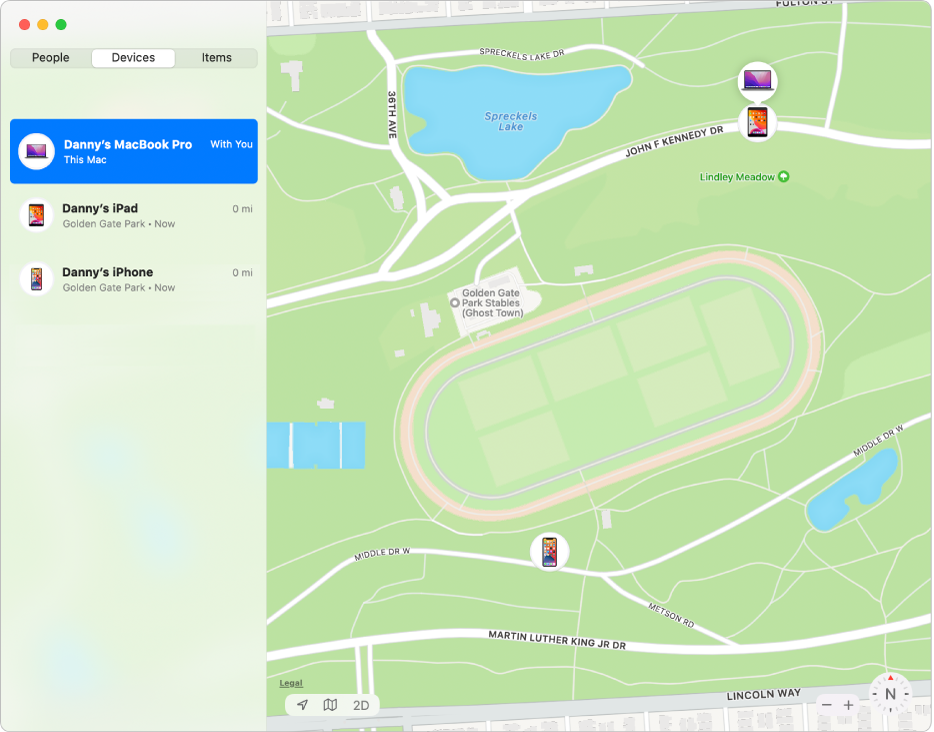Image resolution: width=934 pixels, height=732 pixels.
Task: Click the iPhone thumbnail next to Danny's iPhone
Action: coord(36,279)
